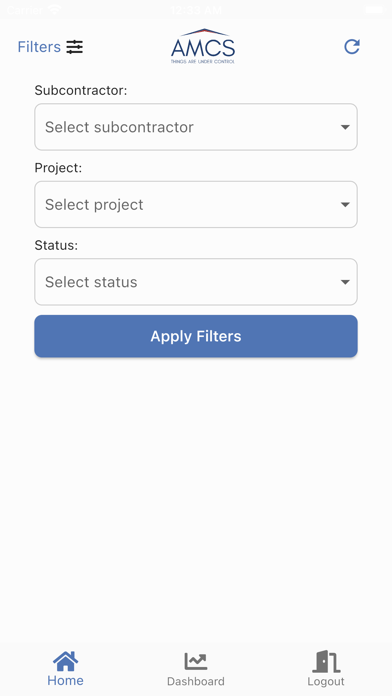
Task: Select the Home tab label
Action: click(x=65, y=680)
